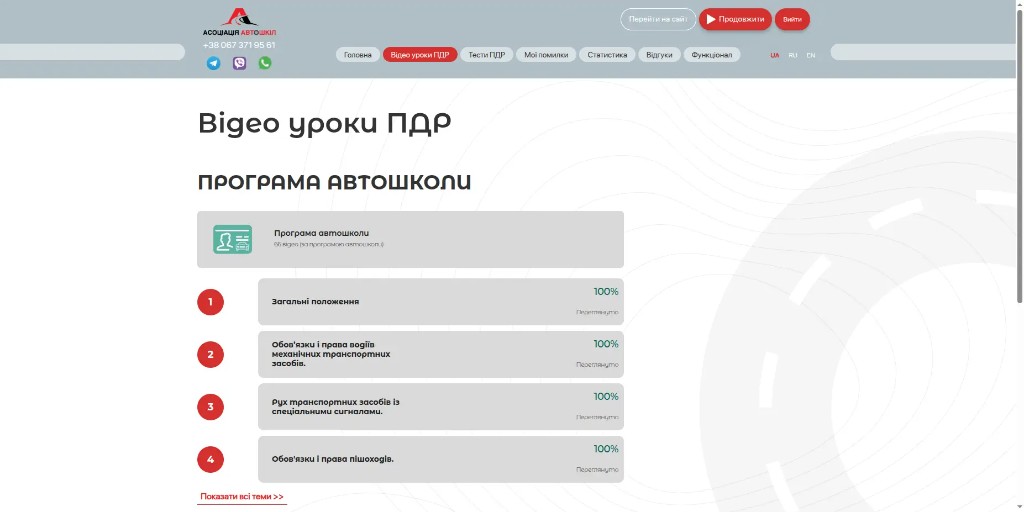Screen dimensions: 1024x512
Task: Click the red number 4 circle
Action: [x=210, y=460]
